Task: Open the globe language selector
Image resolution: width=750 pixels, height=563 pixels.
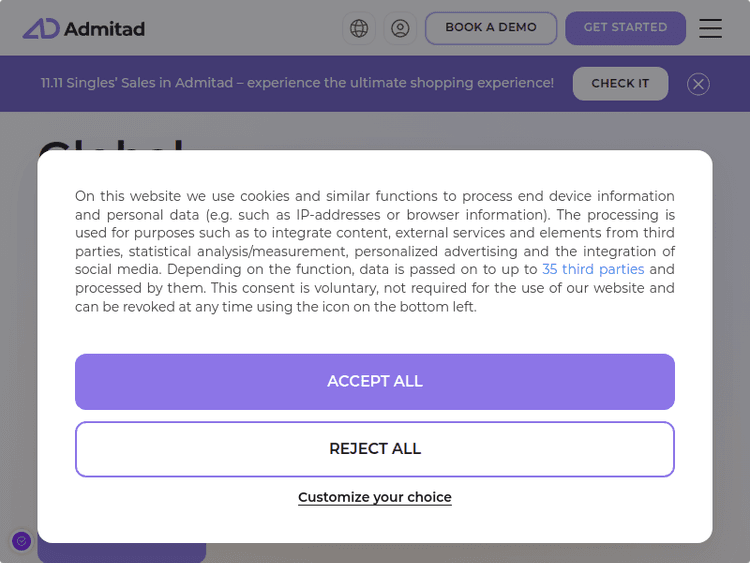Action: (x=360, y=28)
